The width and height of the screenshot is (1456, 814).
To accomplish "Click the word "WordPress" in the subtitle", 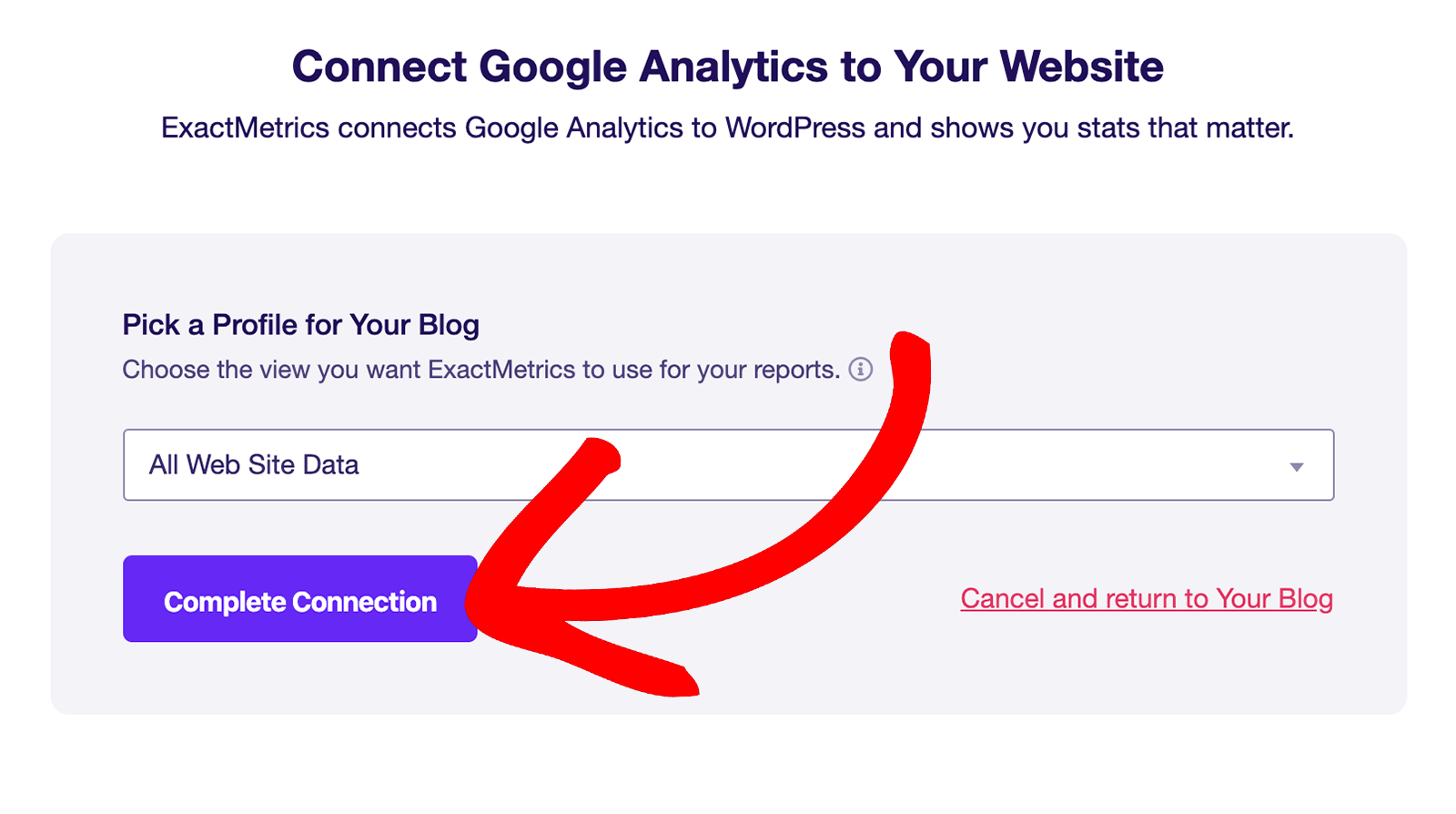I will coord(794,128).
